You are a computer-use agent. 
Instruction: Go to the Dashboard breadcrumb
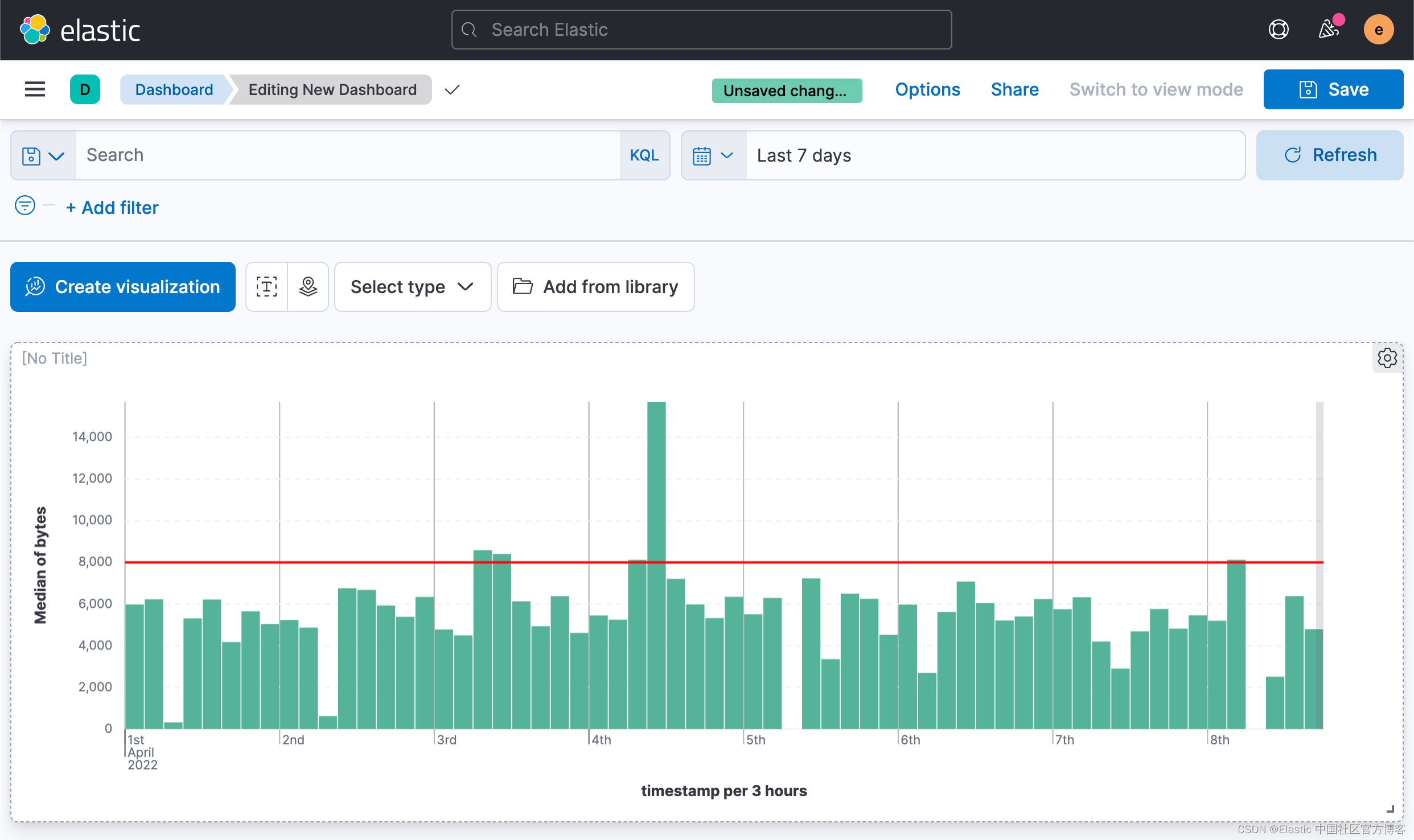[174, 89]
